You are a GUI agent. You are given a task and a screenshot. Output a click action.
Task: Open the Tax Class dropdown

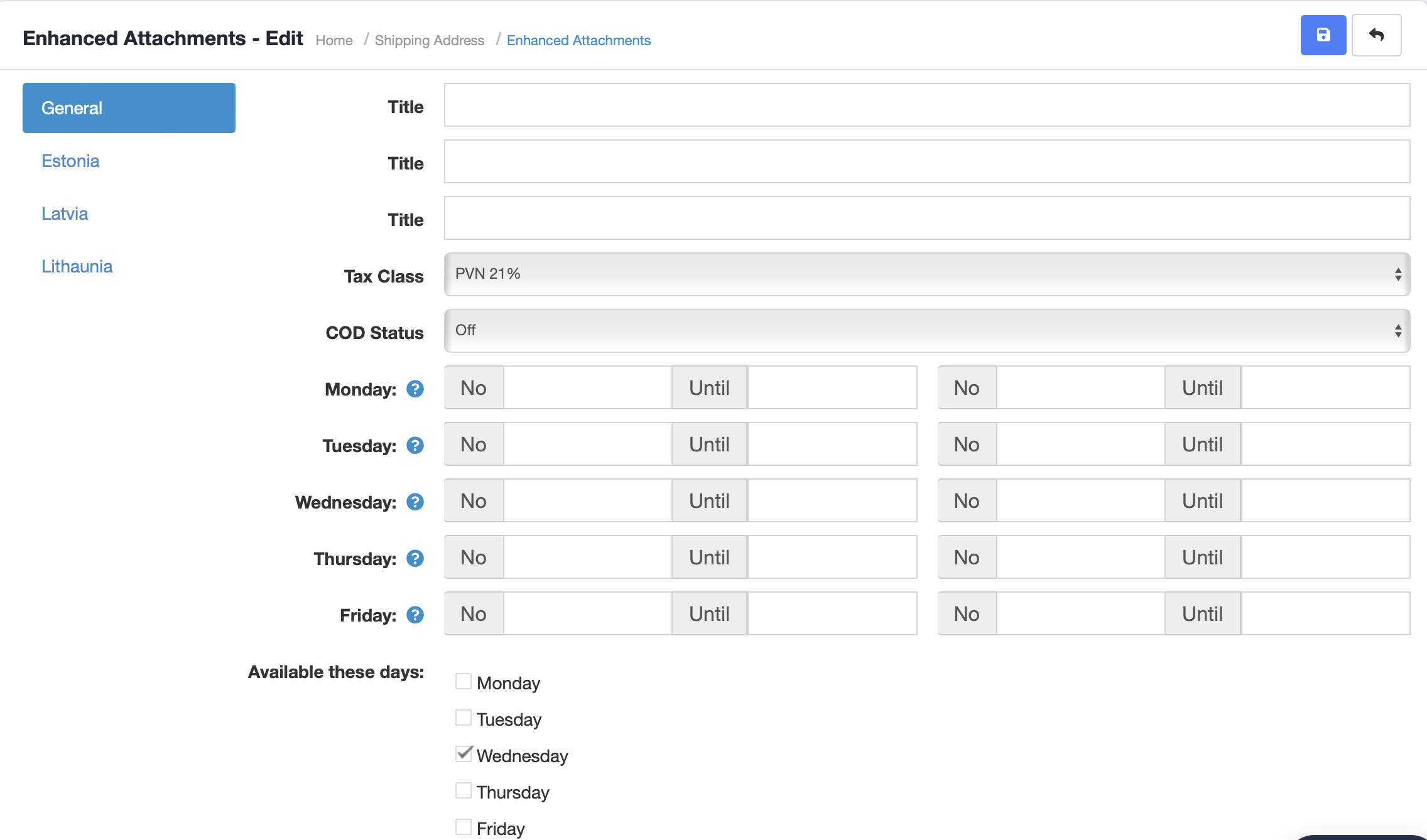[x=926, y=274]
